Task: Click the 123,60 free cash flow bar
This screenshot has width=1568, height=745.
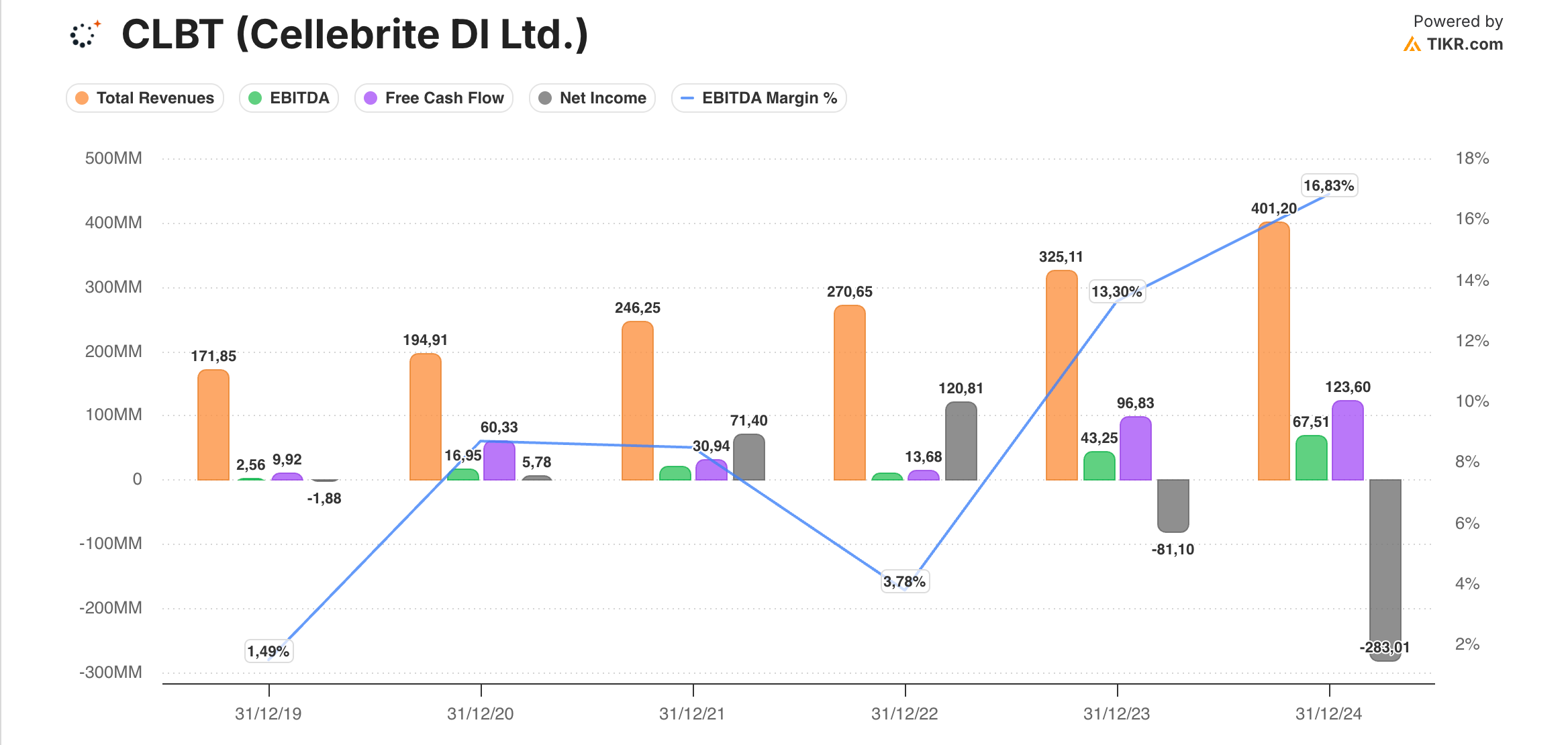Action: 1347,440
